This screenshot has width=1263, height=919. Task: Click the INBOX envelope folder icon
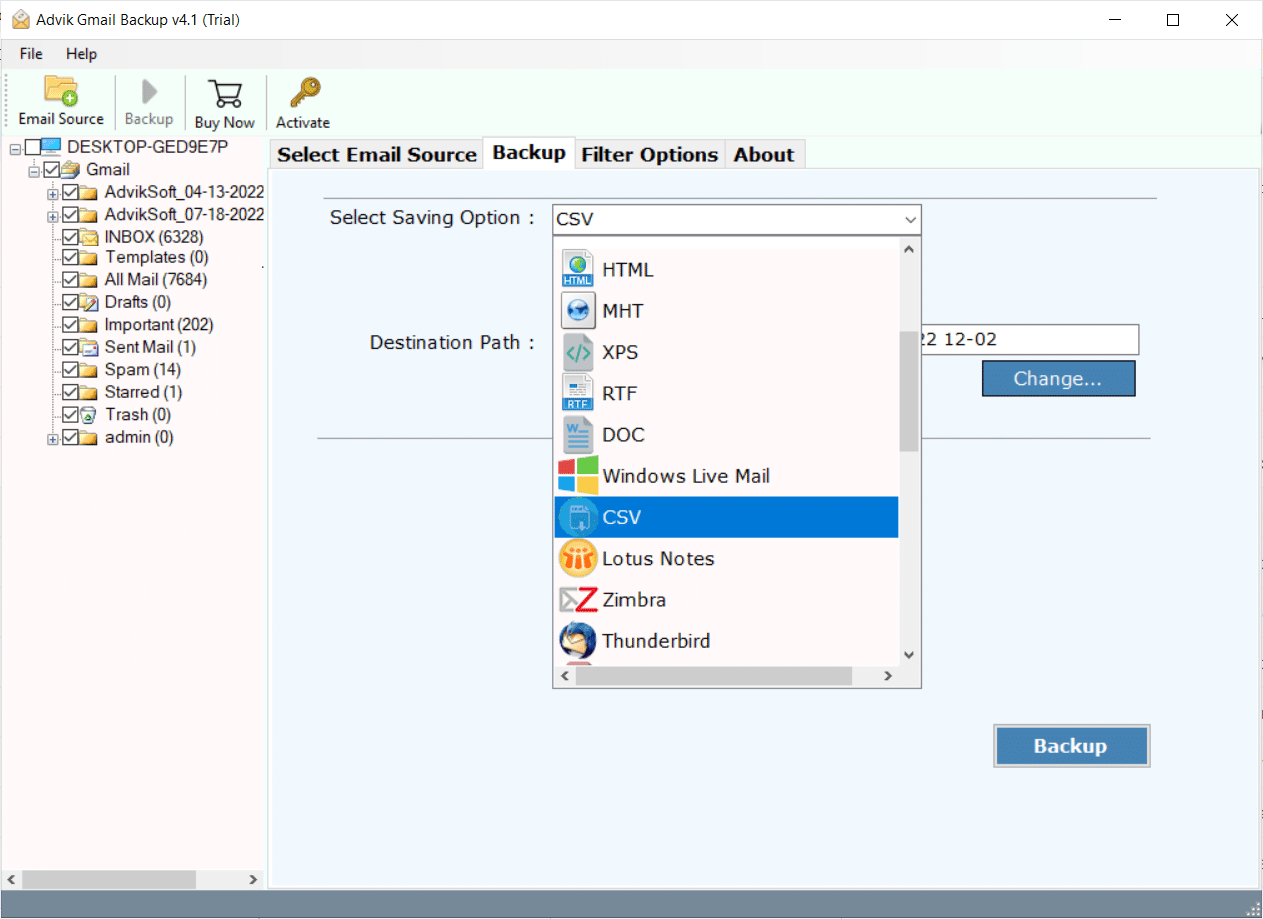coord(89,237)
